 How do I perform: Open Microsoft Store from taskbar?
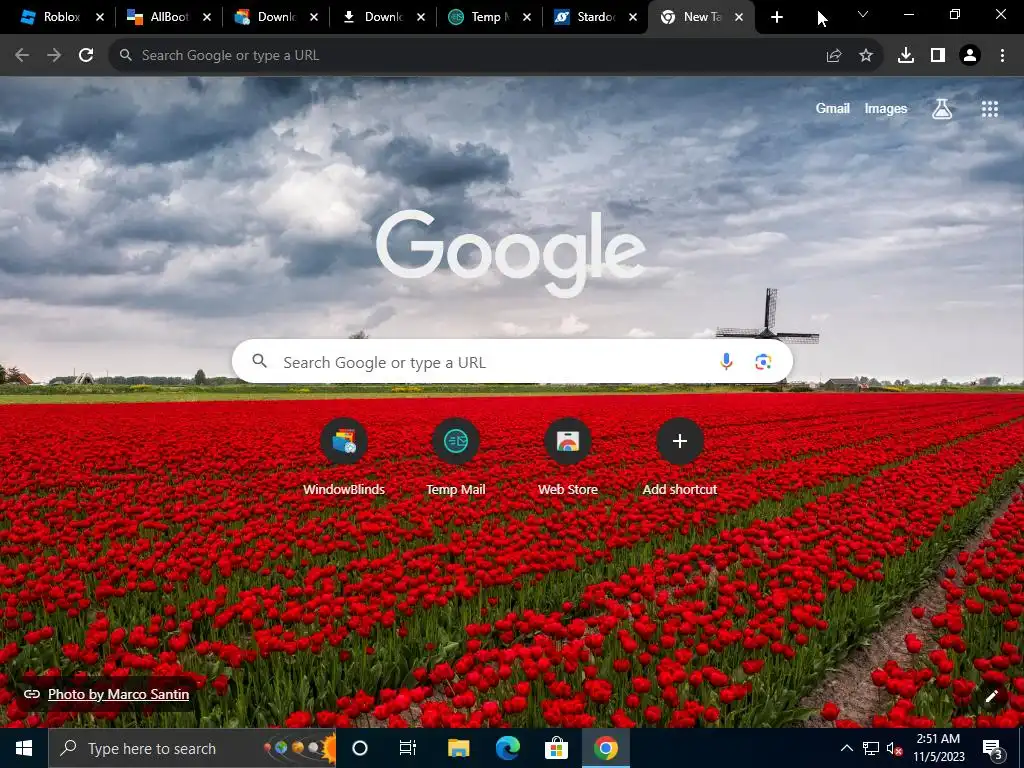pyautogui.click(x=556, y=748)
